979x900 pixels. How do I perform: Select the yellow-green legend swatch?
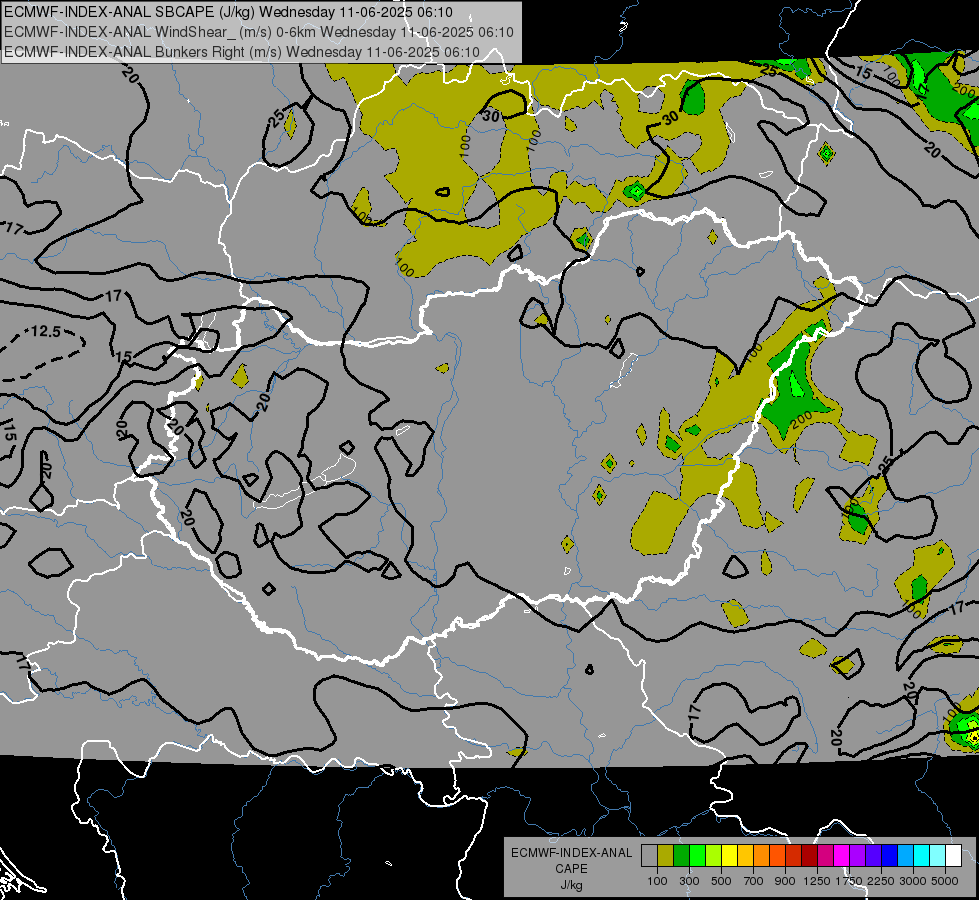[x=713, y=856]
